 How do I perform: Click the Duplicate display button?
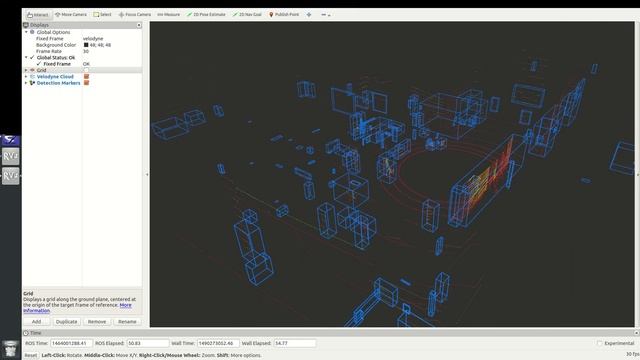tap(67, 322)
